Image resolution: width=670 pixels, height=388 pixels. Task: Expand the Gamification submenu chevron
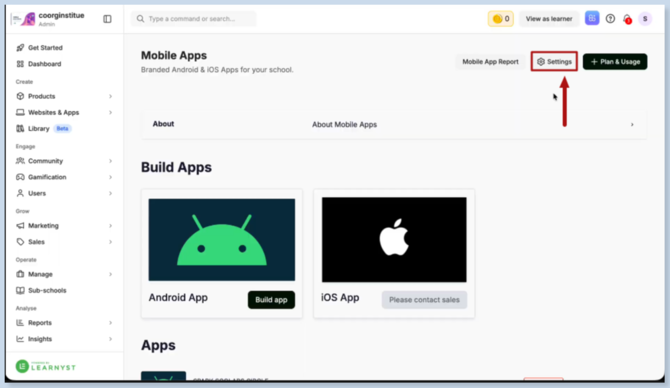tap(110, 177)
